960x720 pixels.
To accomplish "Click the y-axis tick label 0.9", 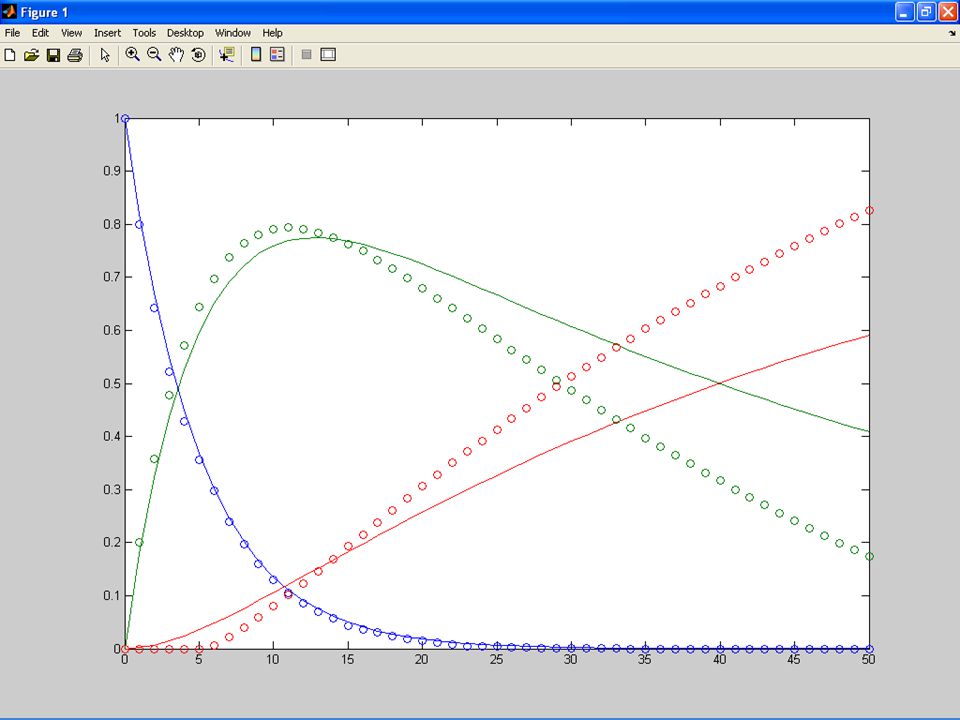I will tap(112, 171).
